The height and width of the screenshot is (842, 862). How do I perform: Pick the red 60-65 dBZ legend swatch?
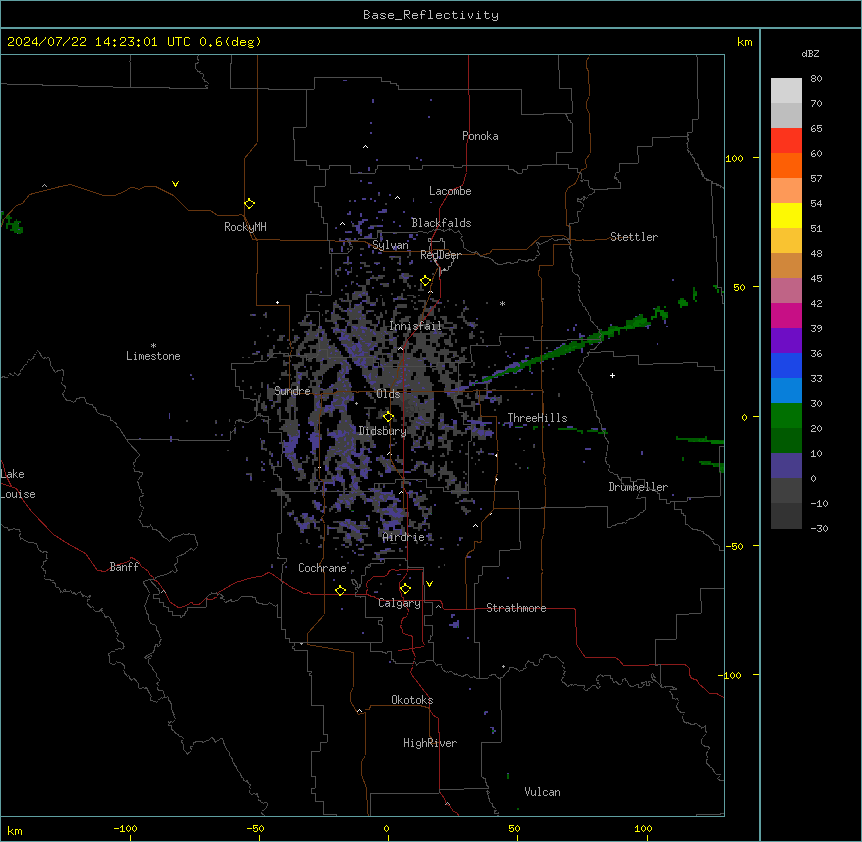786,140
